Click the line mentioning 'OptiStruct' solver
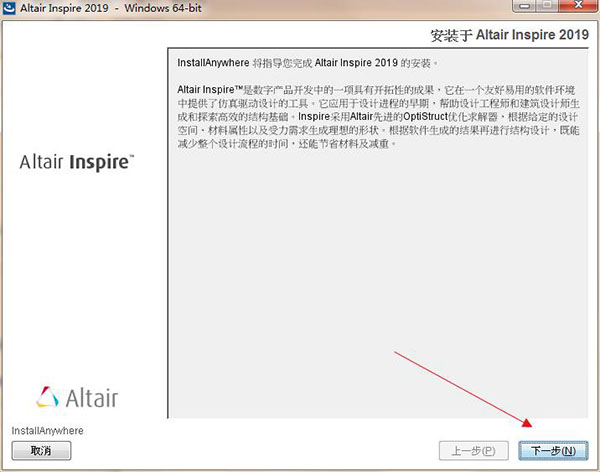This screenshot has width=600, height=472. [378, 117]
